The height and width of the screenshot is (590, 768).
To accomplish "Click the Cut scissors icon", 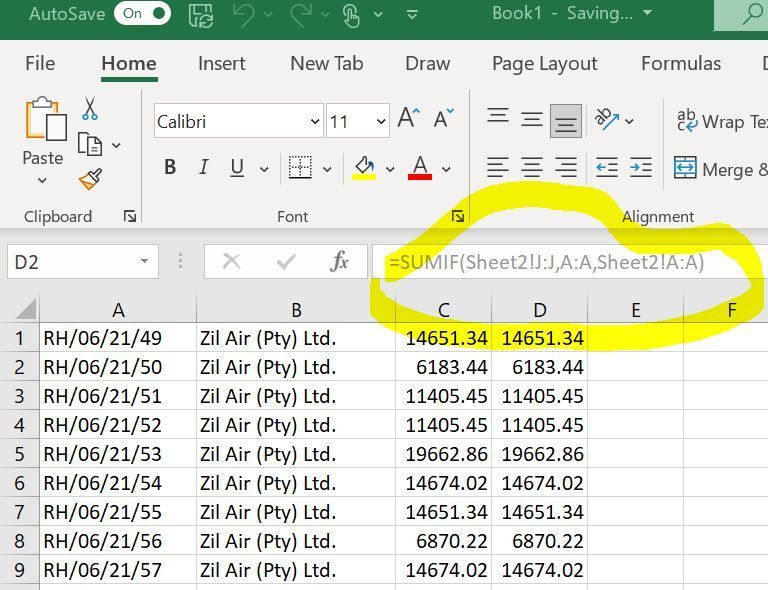I will [90, 108].
